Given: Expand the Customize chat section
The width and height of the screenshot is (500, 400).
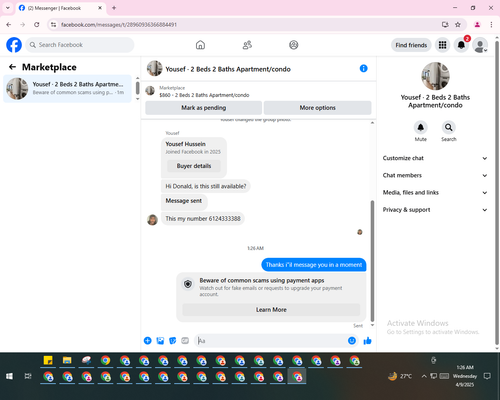Looking at the screenshot, I should click(435, 158).
